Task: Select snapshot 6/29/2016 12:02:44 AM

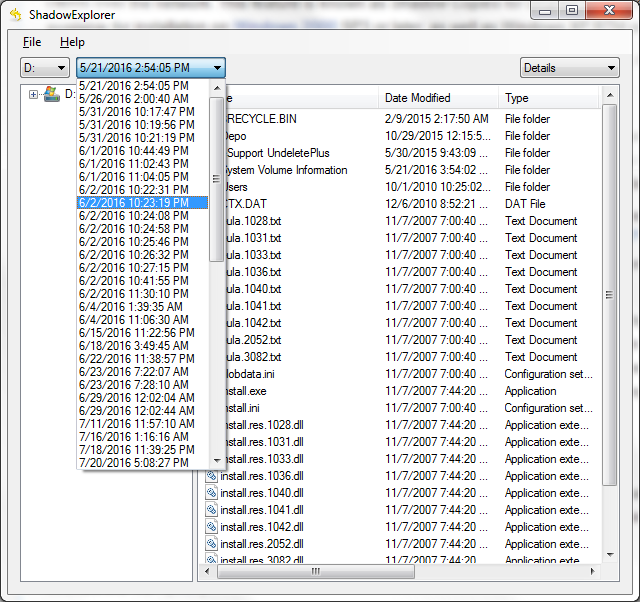Action: (142, 411)
